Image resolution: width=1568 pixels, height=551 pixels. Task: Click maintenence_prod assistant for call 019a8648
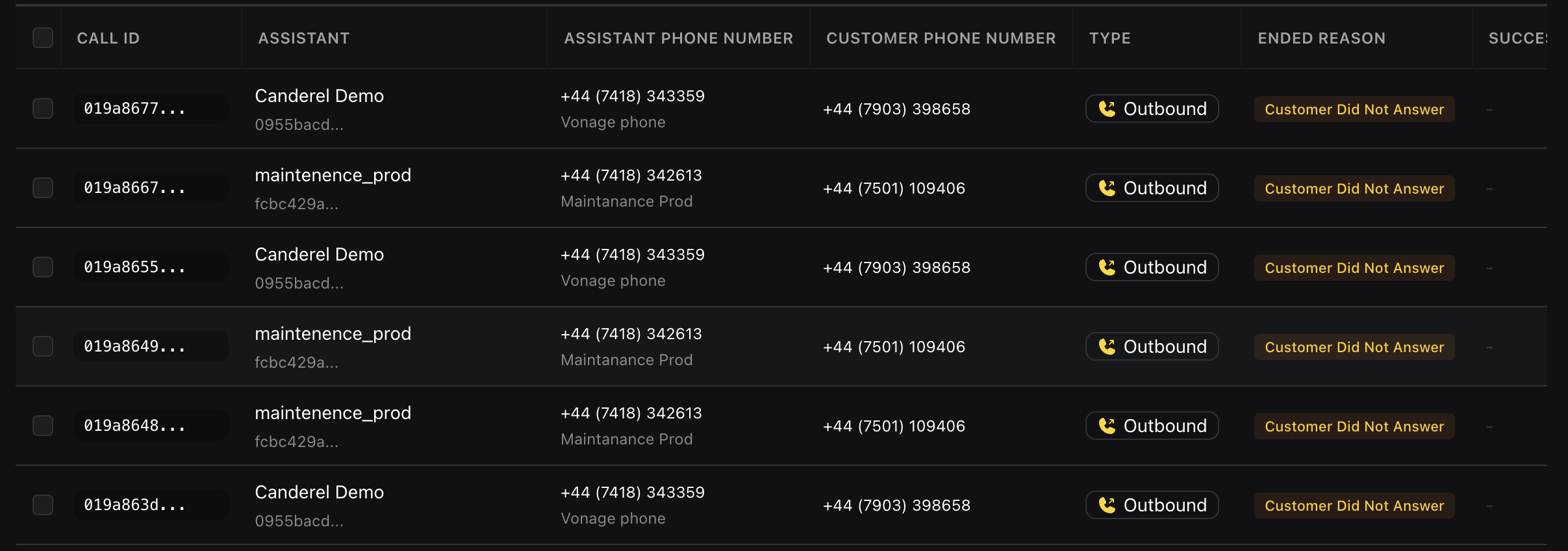(333, 413)
